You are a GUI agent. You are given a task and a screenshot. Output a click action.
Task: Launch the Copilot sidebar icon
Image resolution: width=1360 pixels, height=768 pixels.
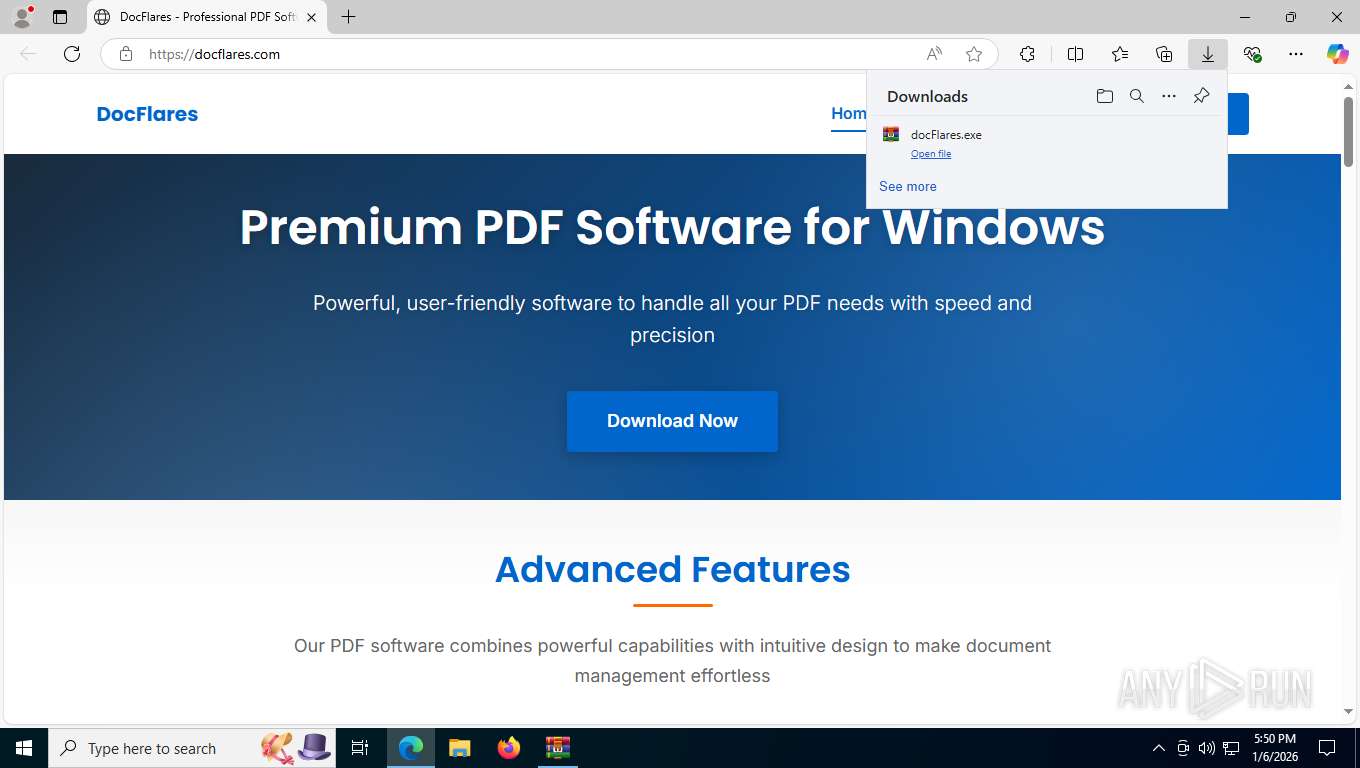(x=1338, y=54)
